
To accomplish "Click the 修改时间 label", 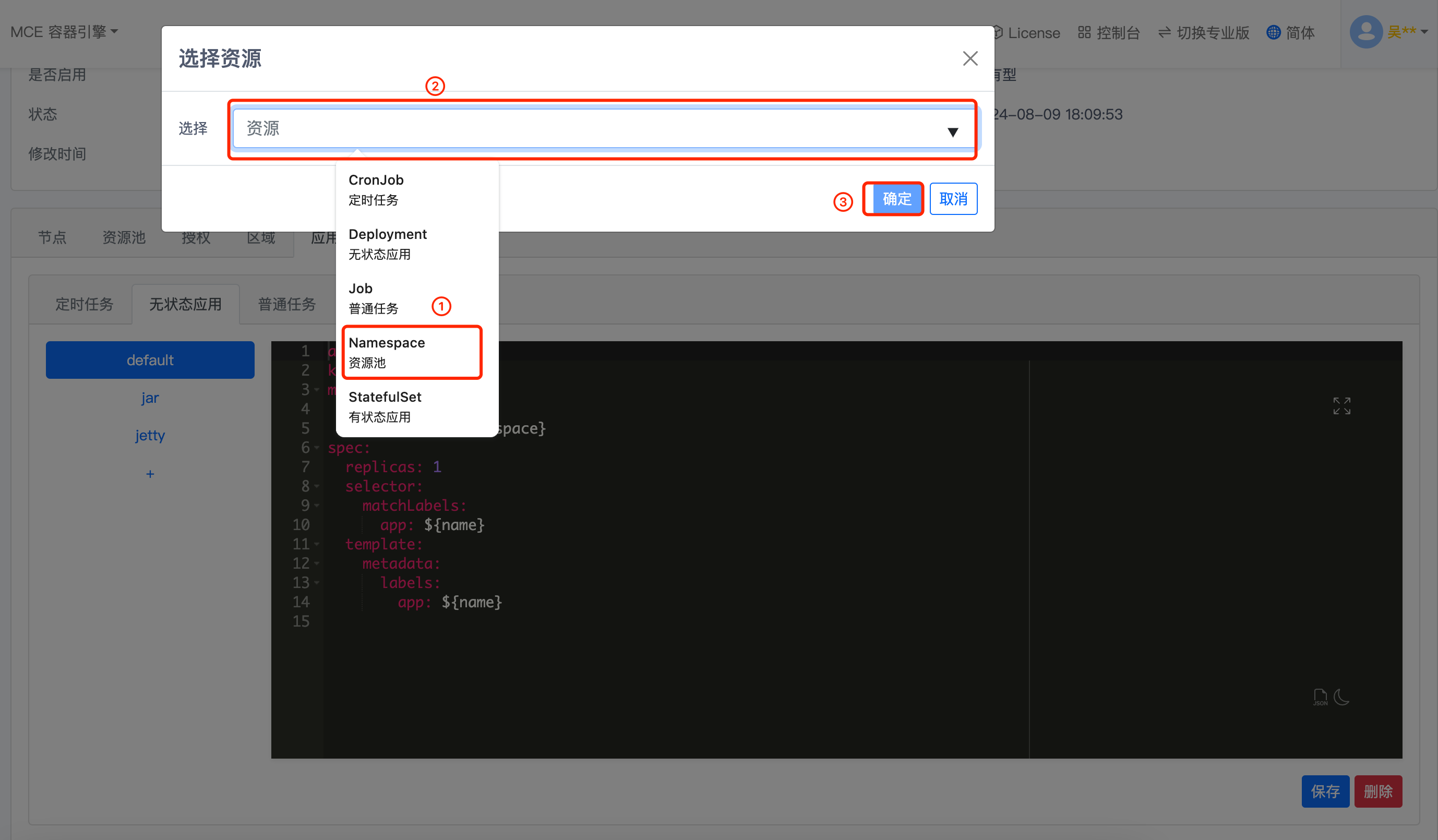I will click(x=57, y=153).
